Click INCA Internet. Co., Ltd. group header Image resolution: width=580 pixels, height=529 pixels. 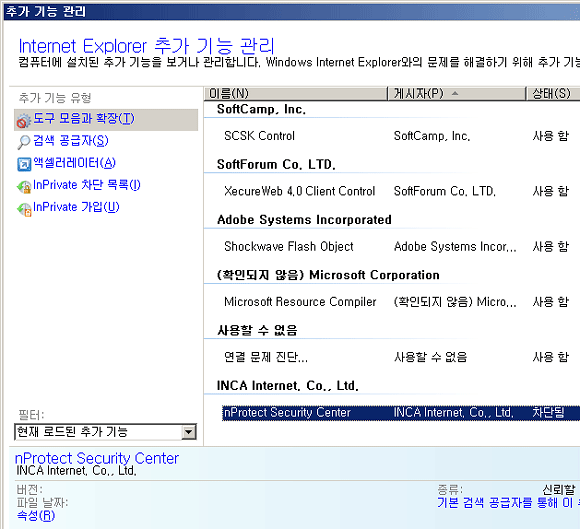(x=288, y=385)
